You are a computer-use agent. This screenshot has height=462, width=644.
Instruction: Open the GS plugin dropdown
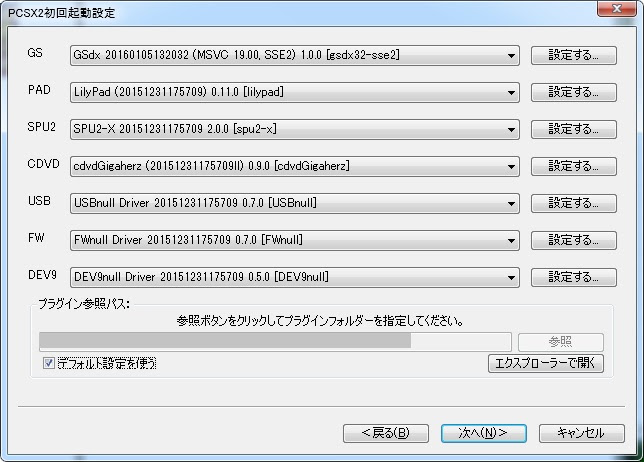pos(294,55)
